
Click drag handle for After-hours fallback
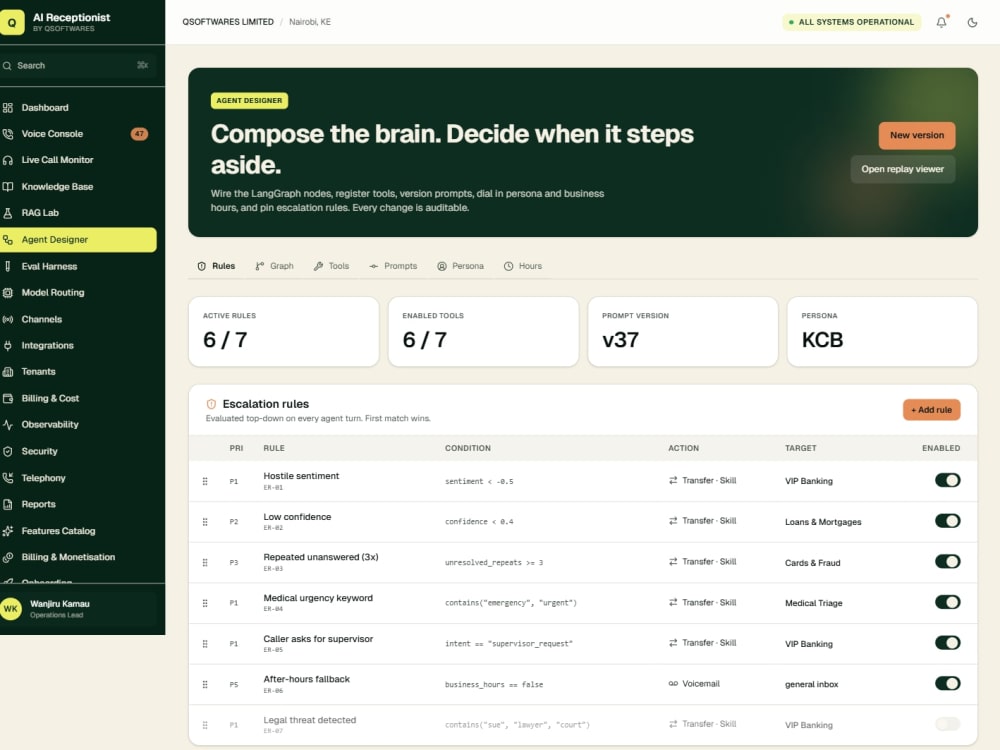coord(205,684)
